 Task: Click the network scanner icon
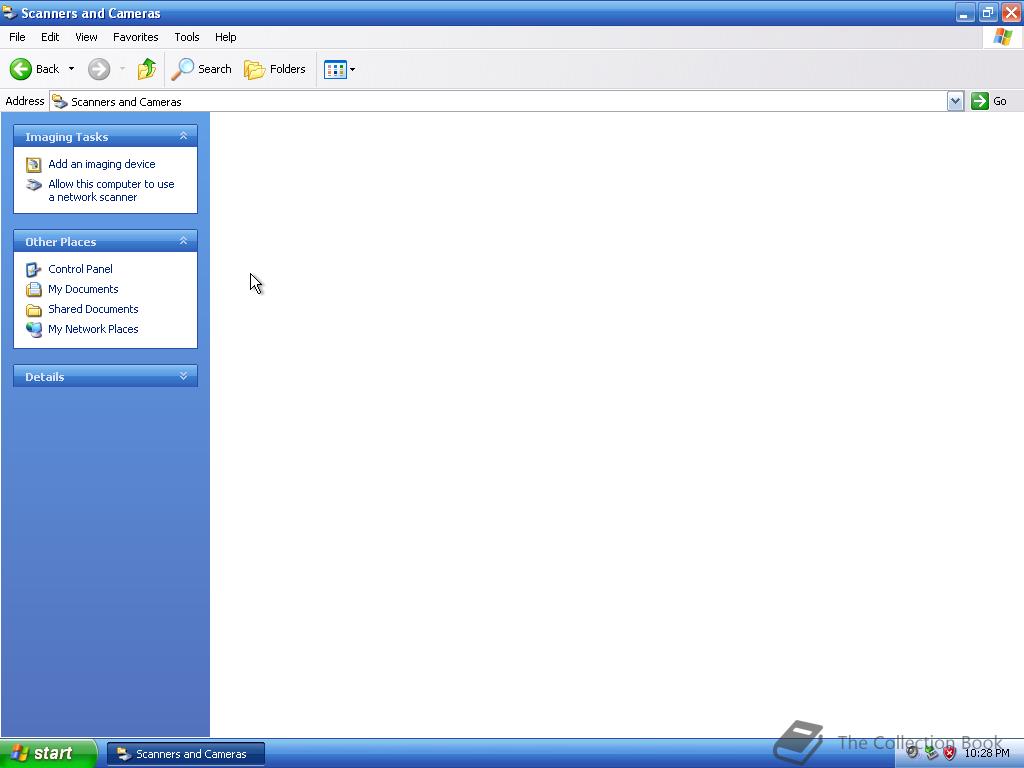coord(33,185)
